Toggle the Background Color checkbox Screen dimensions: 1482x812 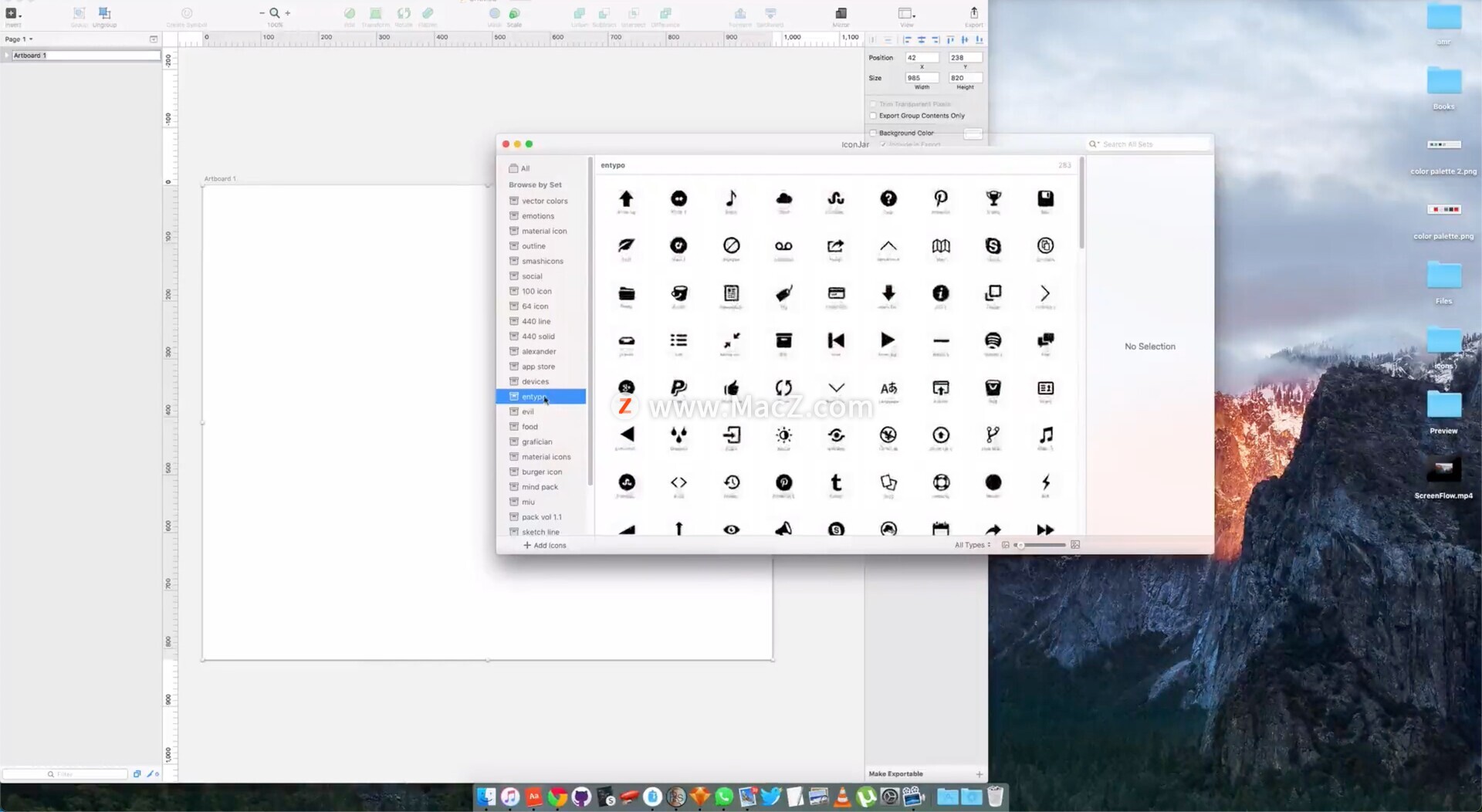873,133
